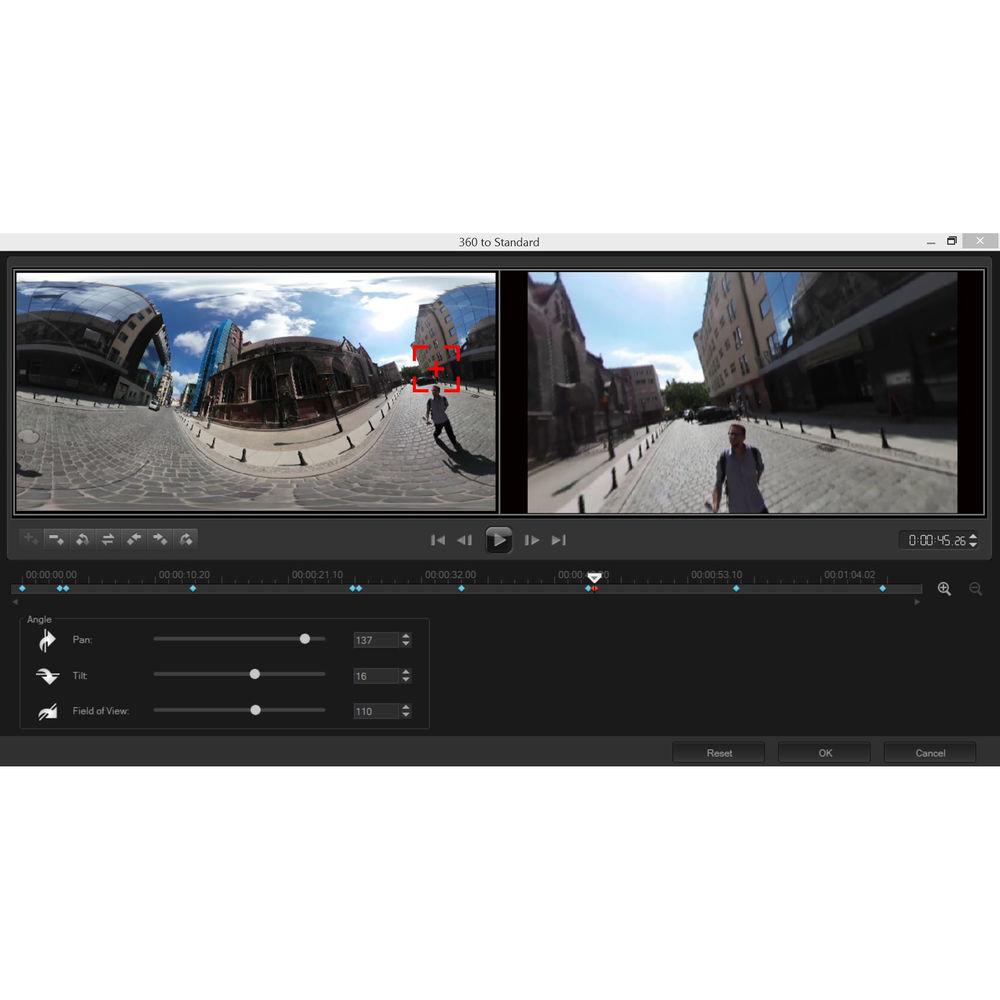Click the Reset button

coord(719,753)
